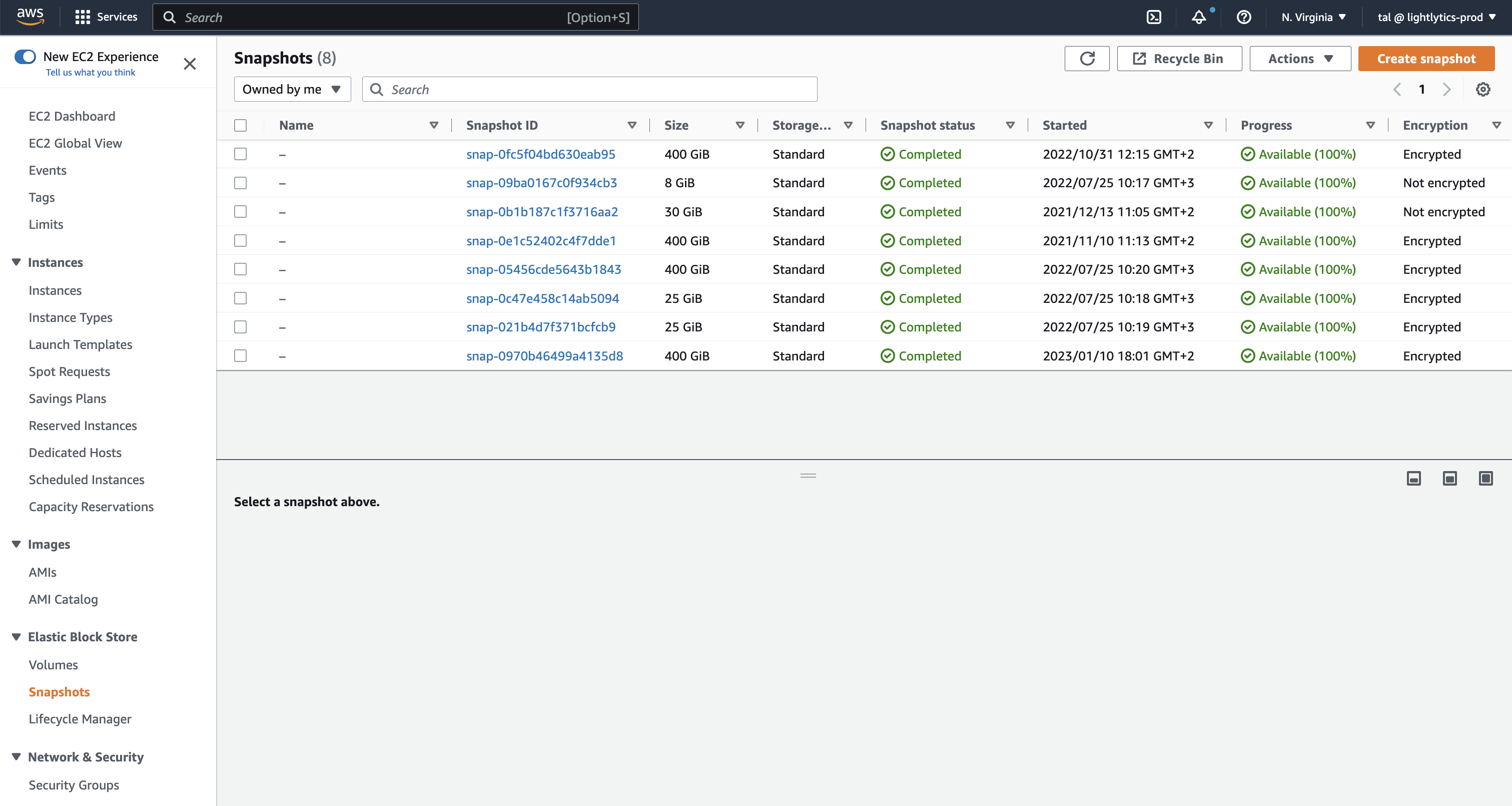Open the AWS Services menu
The image size is (1512, 806).
click(x=106, y=17)
